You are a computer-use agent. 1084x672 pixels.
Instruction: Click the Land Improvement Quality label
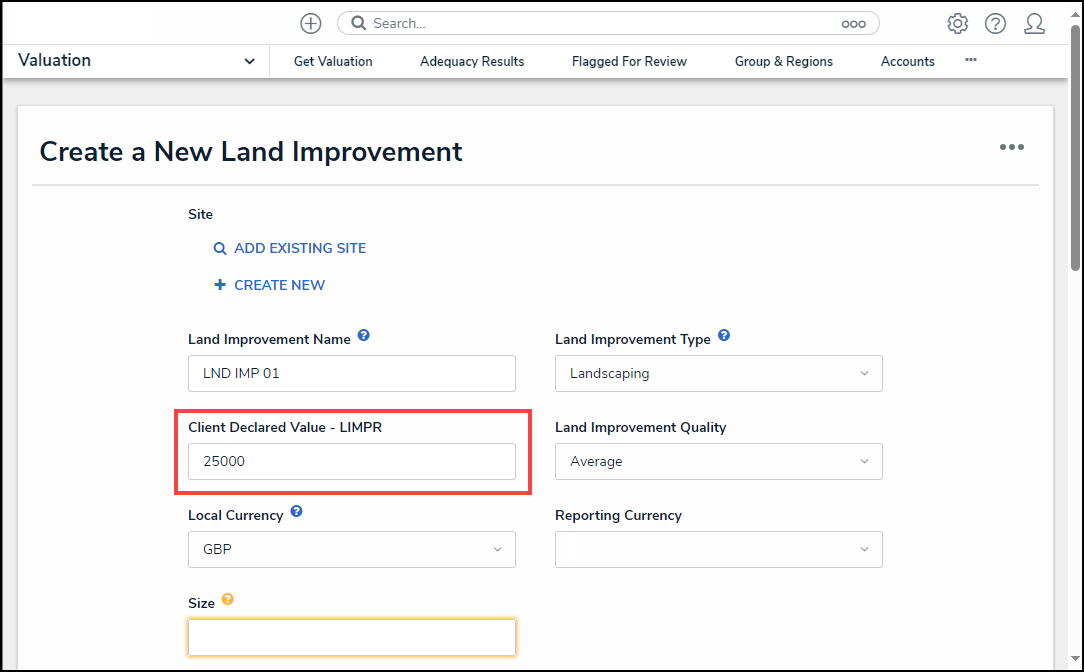[640, 427]
